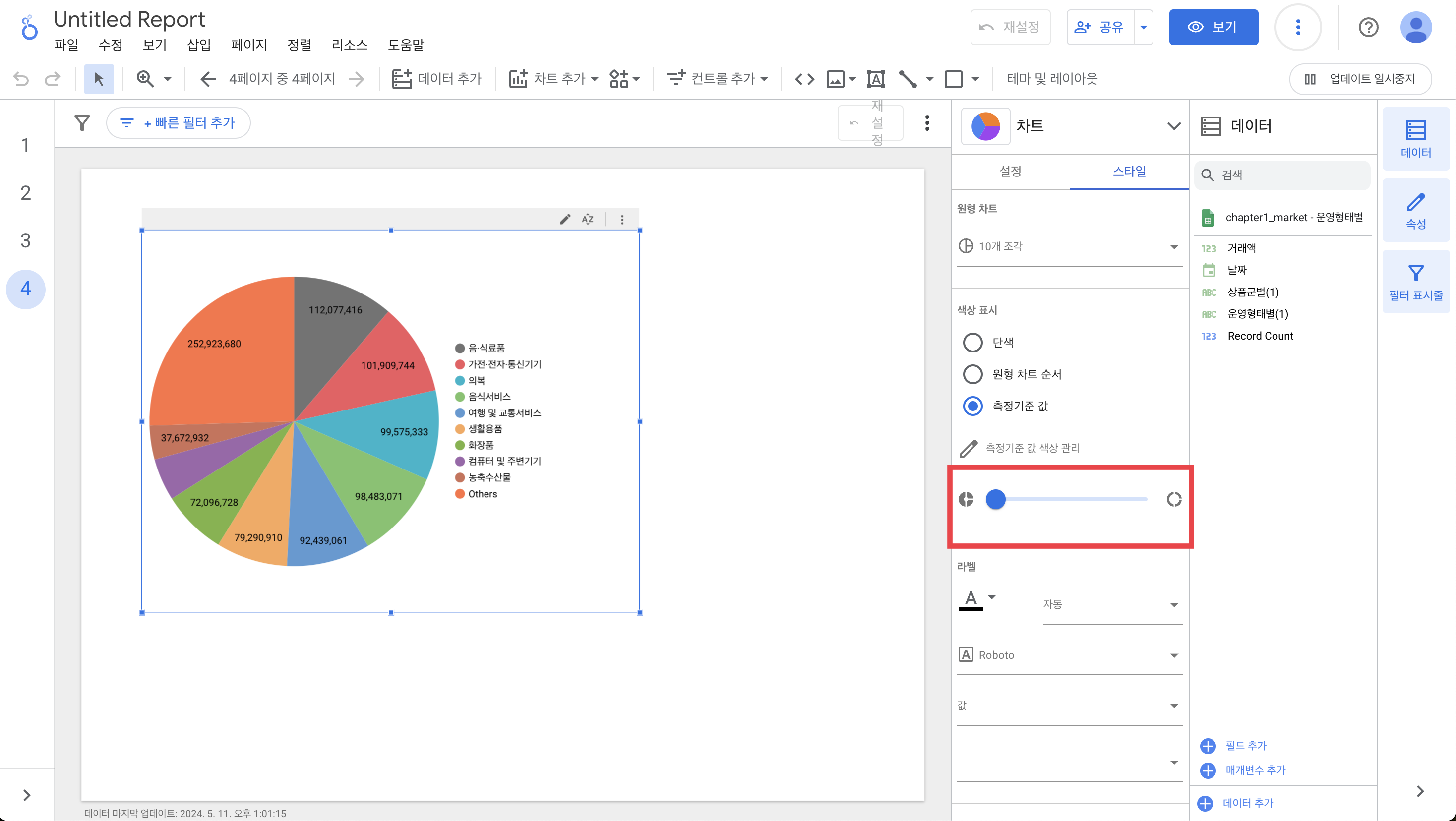Open the 10개 조각 slices dropdown
Image resolution: width=1456 pixels, height=821 pixels.
(1069, 246)
